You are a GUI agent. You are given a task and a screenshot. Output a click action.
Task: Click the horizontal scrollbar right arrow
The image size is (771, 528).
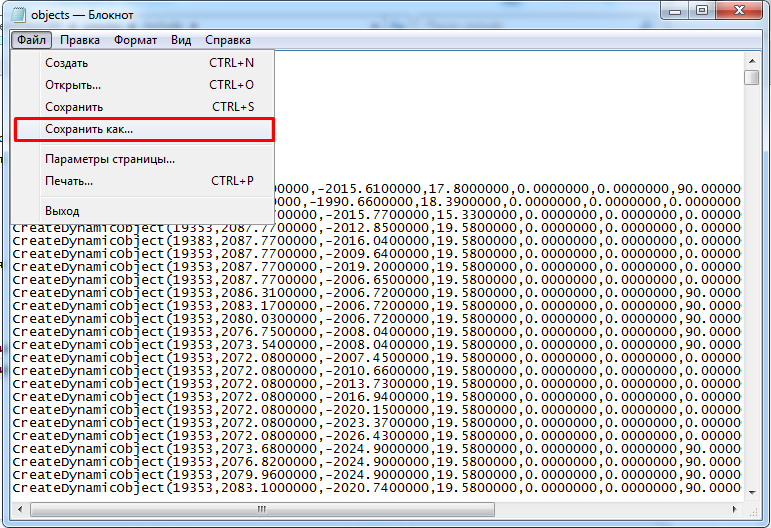tap(734, 509)
